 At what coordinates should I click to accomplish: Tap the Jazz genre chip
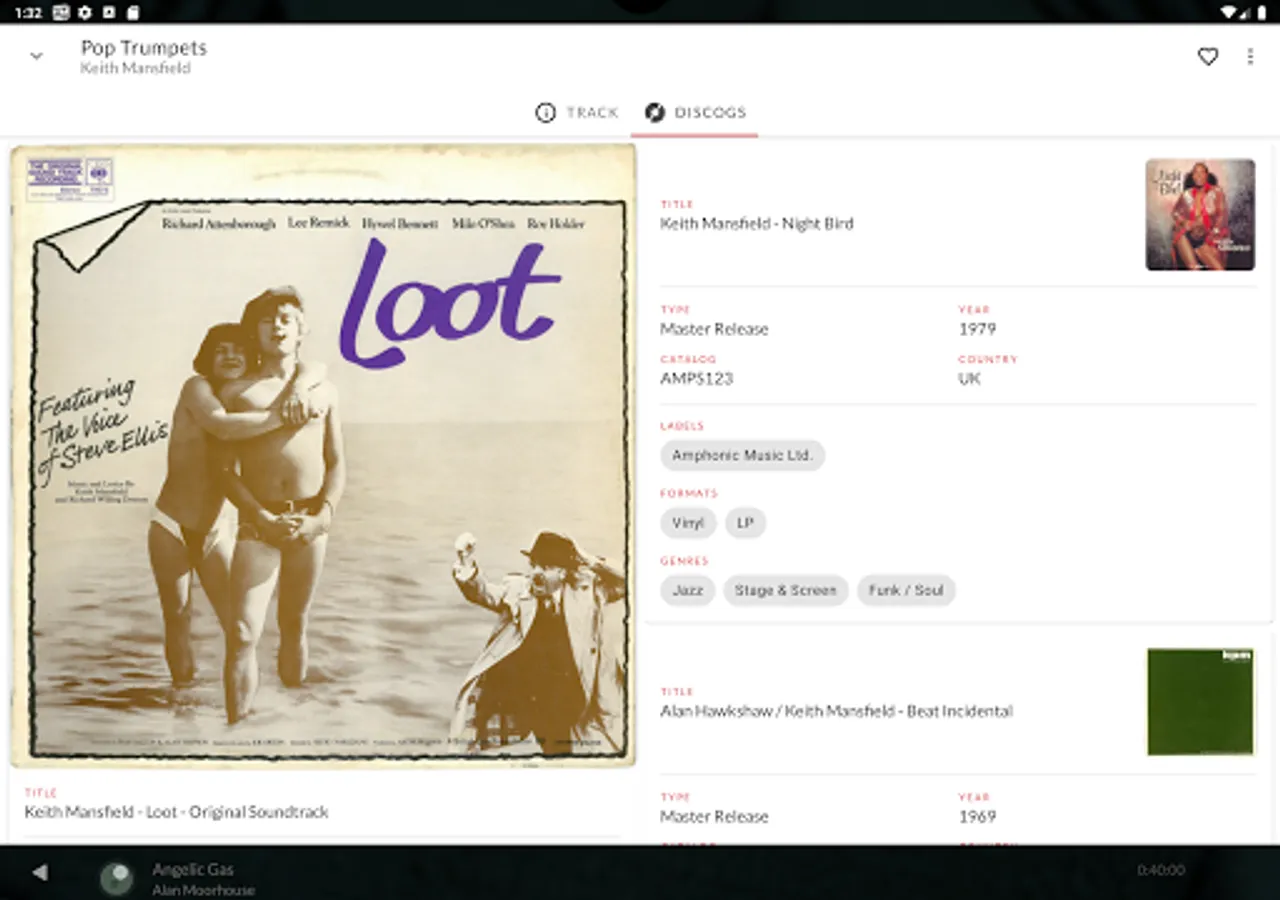pyautogui.click(x=687, y=590)
